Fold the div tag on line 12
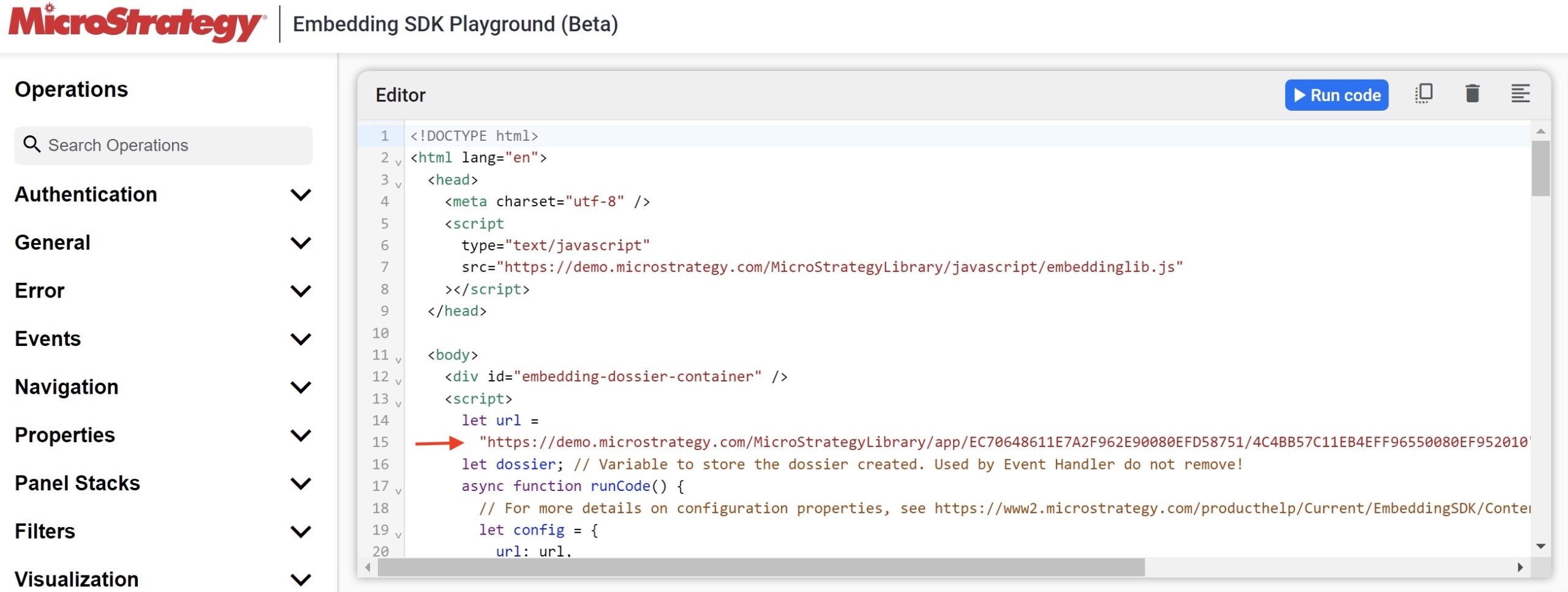The height and width of the screenshot is (592, 1568). click(x=398, y=381)
